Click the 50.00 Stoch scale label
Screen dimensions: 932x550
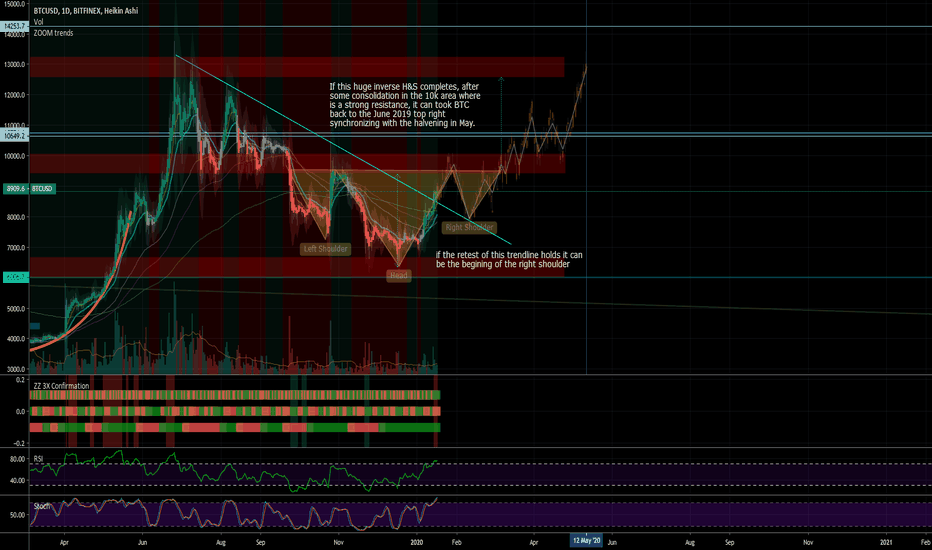coord(17,515)
